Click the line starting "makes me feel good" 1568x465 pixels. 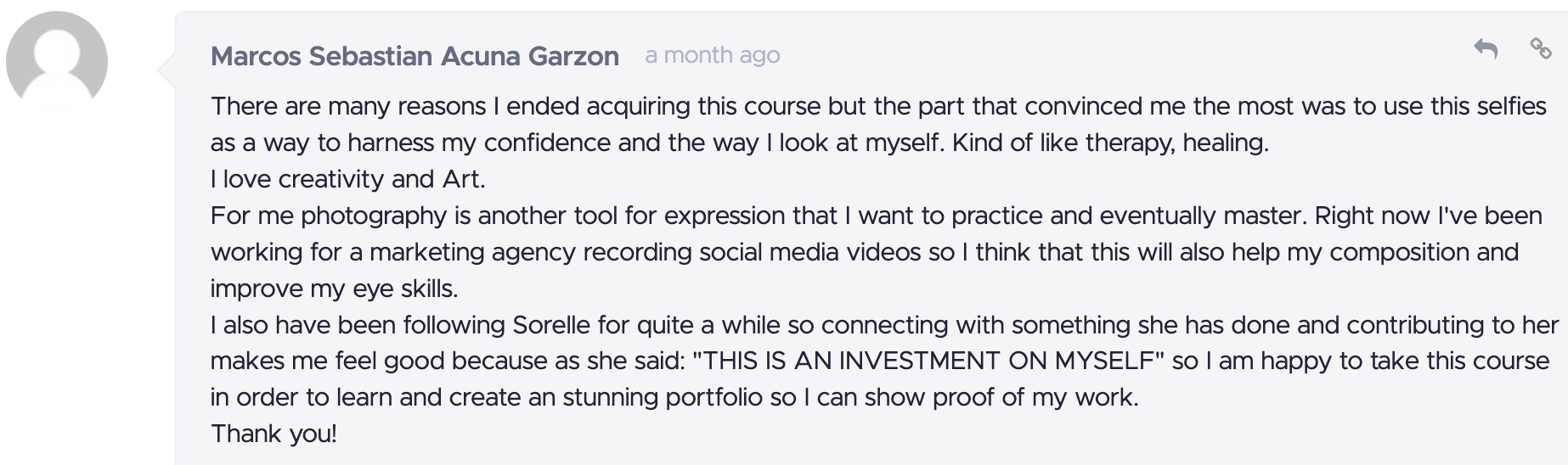(x=880, y=361)
